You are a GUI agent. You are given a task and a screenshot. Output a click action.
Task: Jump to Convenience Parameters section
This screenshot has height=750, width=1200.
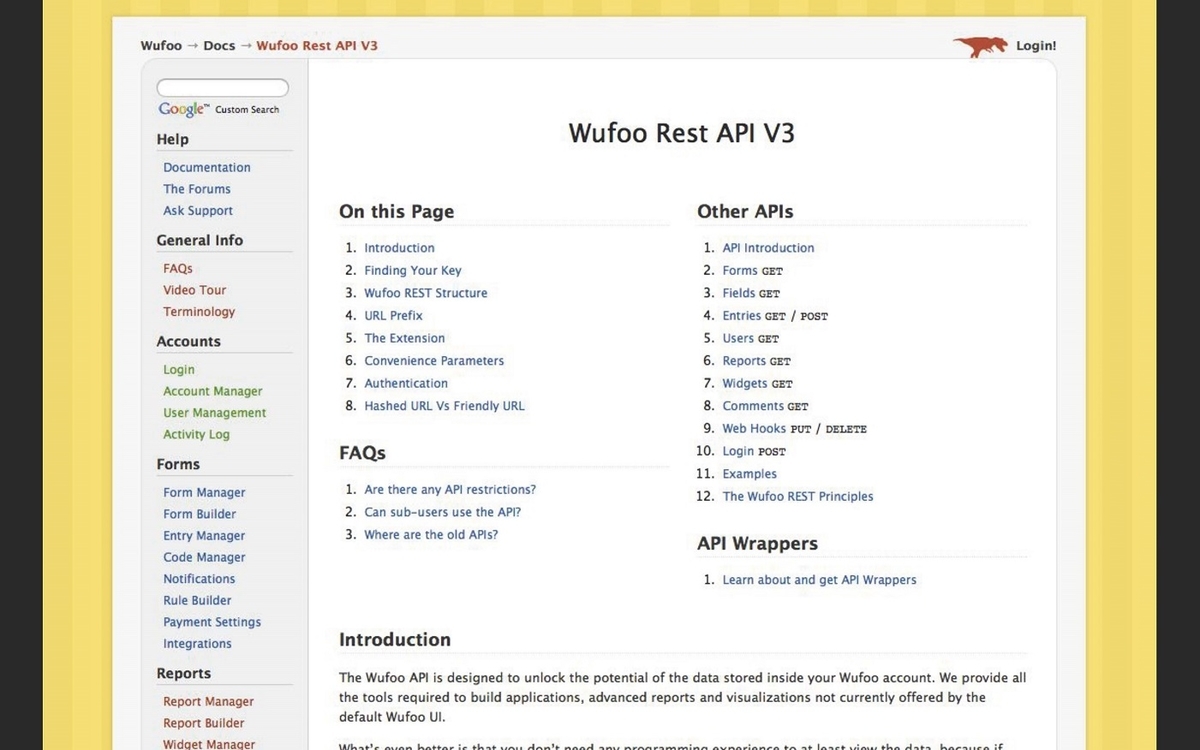pyautogui.click(x=434, y=361)
